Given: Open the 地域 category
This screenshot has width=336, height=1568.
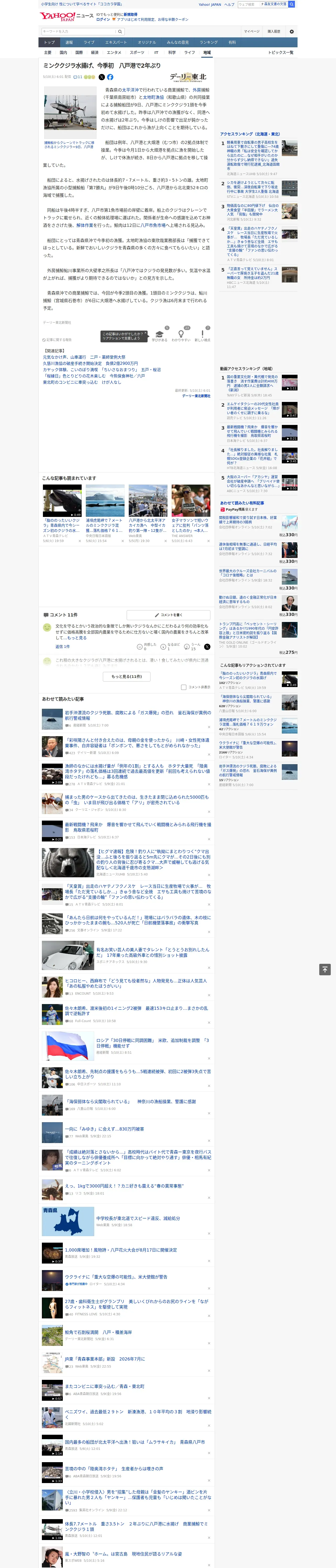Looking at the screenshot, I should pos(207,52).
